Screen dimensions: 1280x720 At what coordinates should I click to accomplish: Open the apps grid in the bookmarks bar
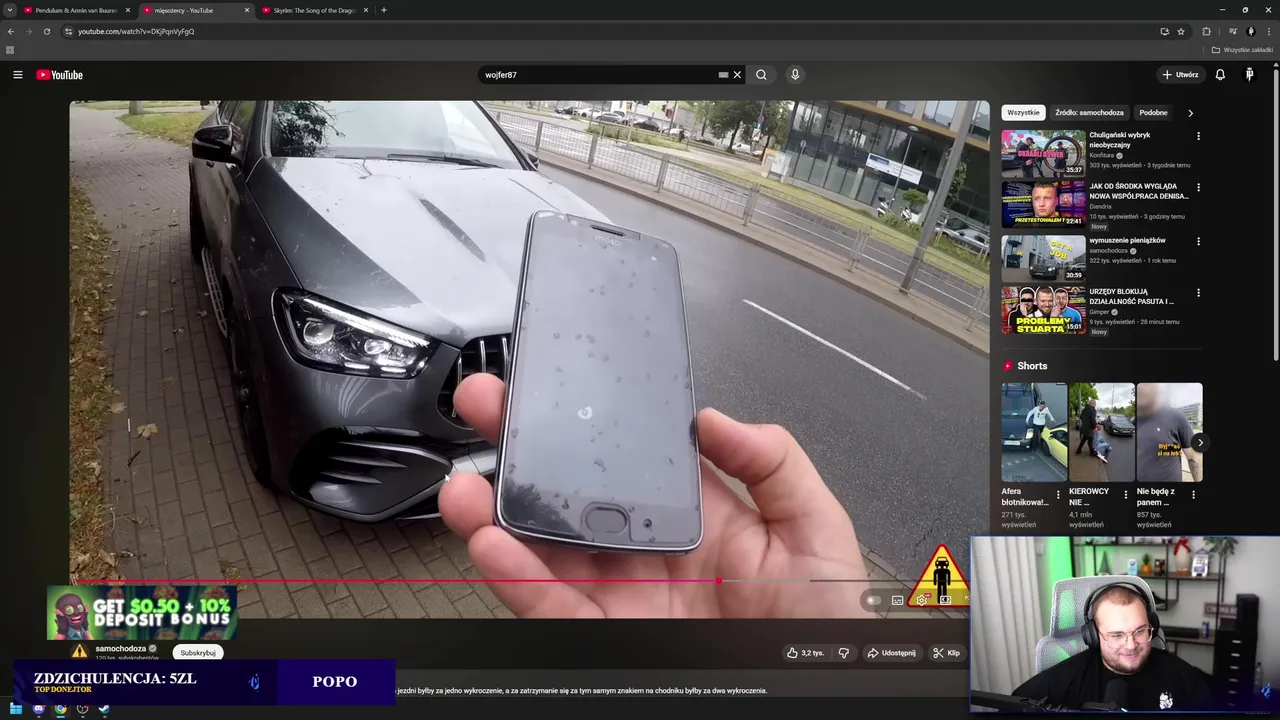tap(10, 50)
